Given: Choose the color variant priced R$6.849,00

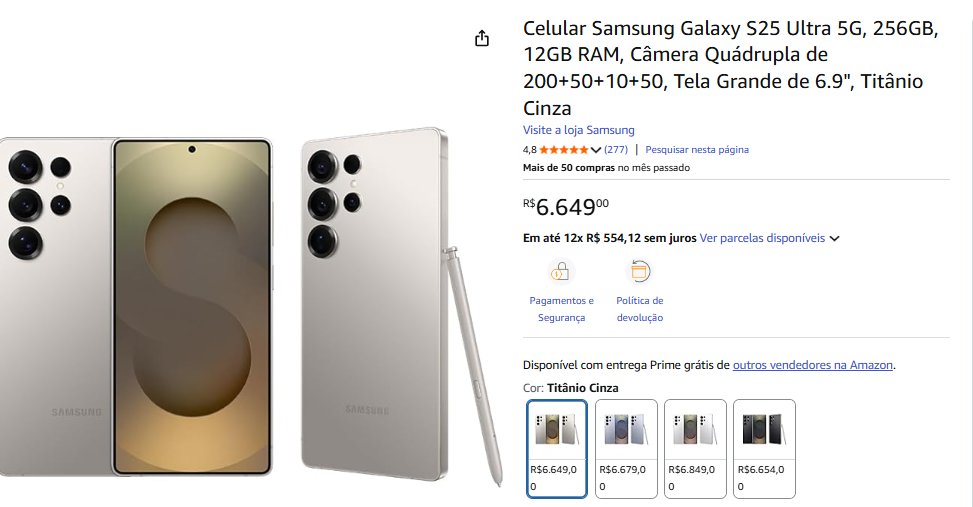Looking at the screenshot, I should 695,449.
